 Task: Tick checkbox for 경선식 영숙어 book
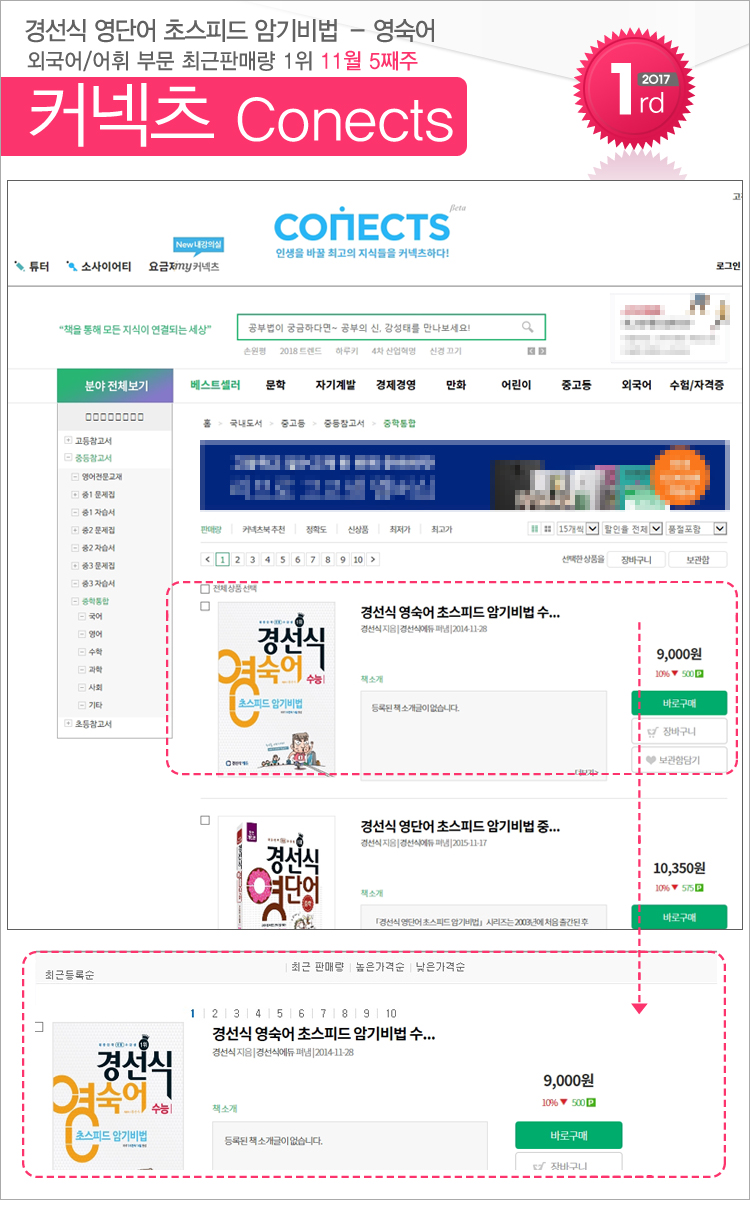point(205,607)
